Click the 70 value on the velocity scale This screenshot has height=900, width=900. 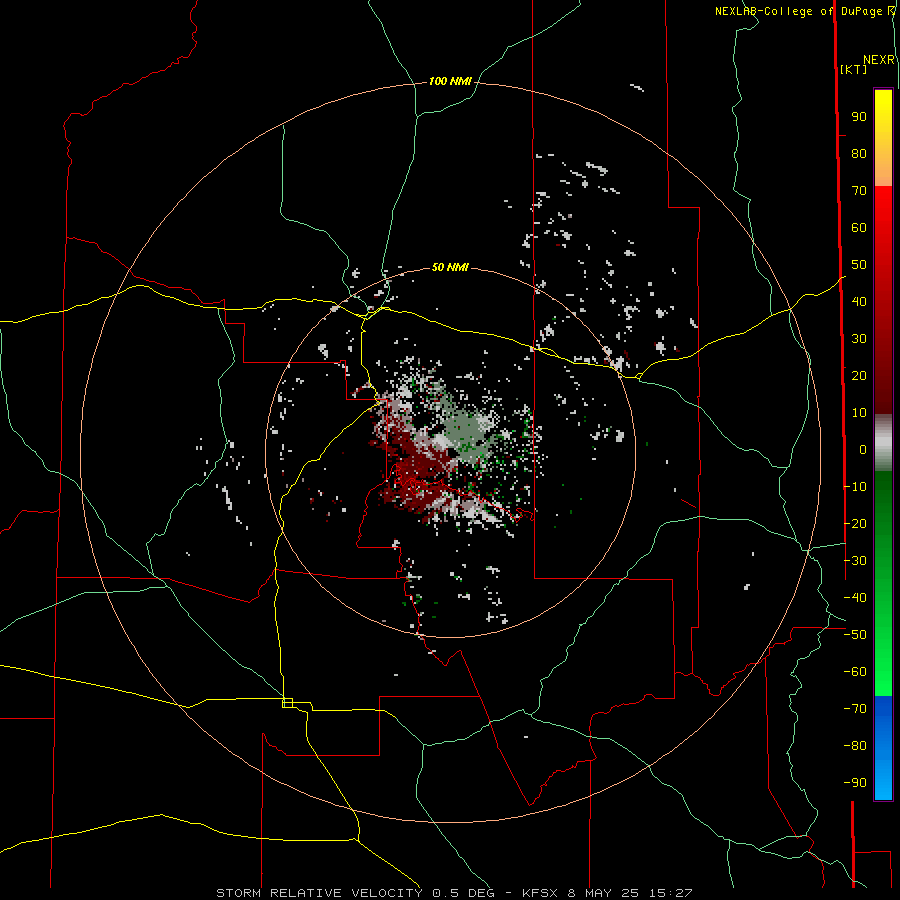[859, 191]
